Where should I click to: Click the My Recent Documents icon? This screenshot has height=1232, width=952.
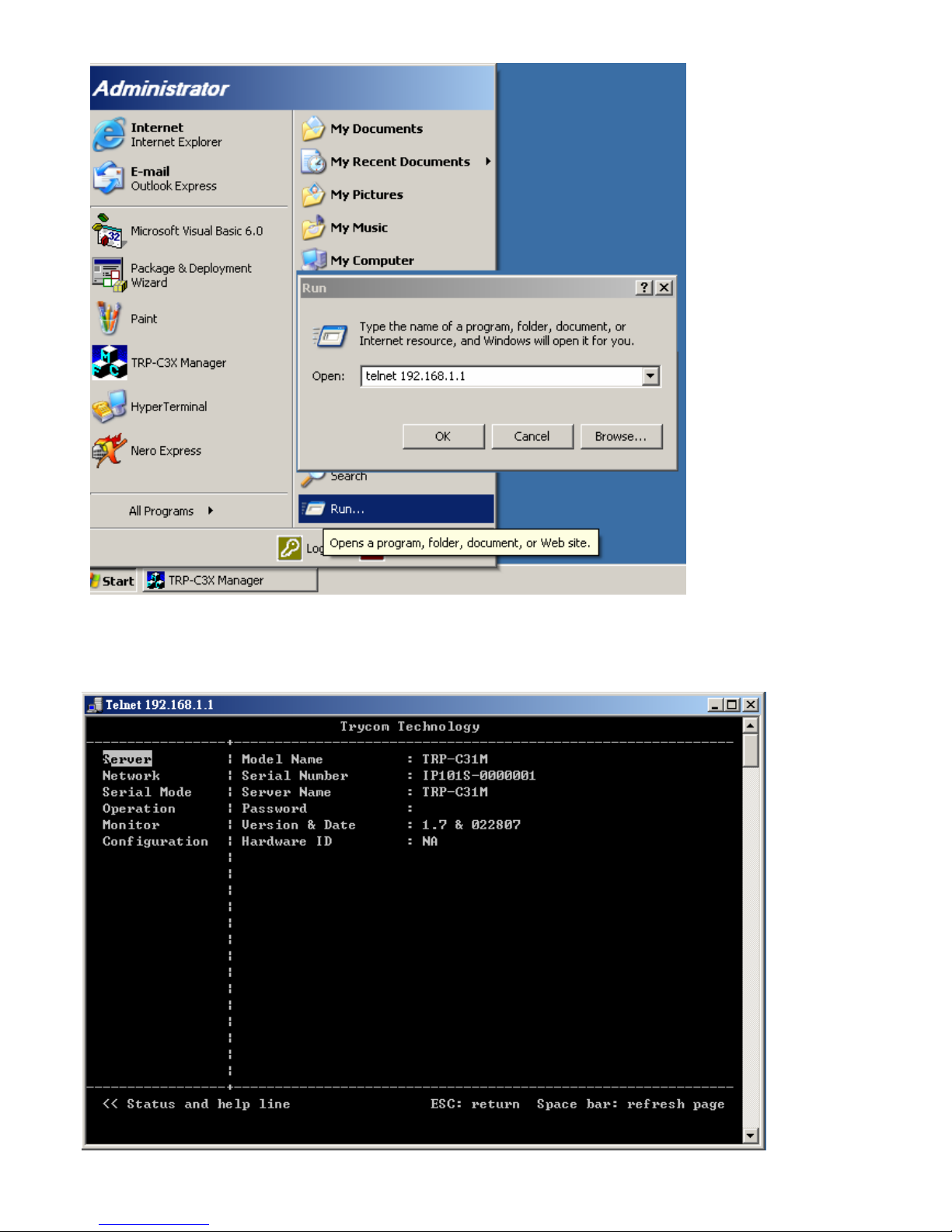(x=313, y=162)
